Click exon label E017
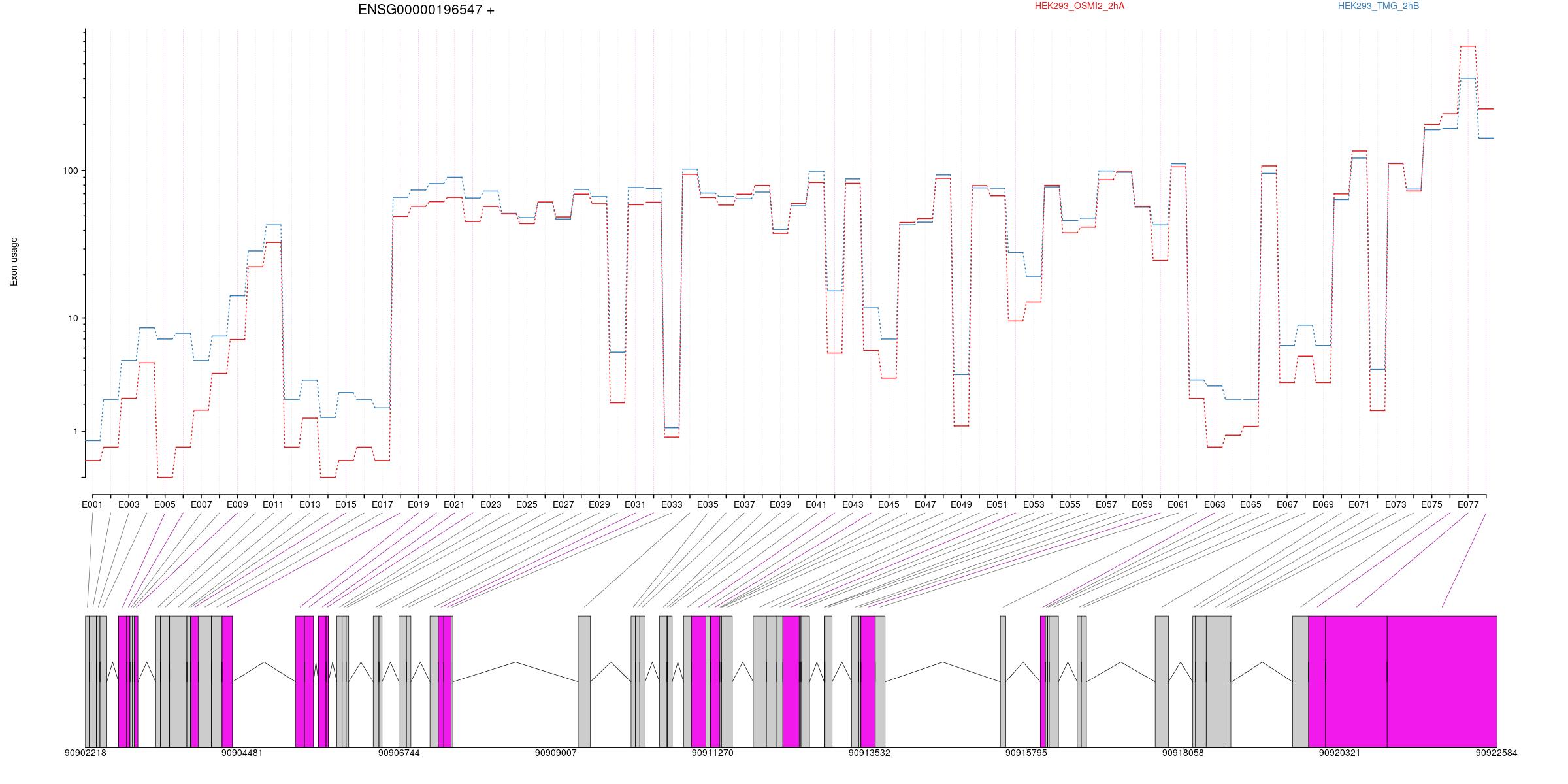Screen dimensions: 1568x784 [x=382, y=504]
